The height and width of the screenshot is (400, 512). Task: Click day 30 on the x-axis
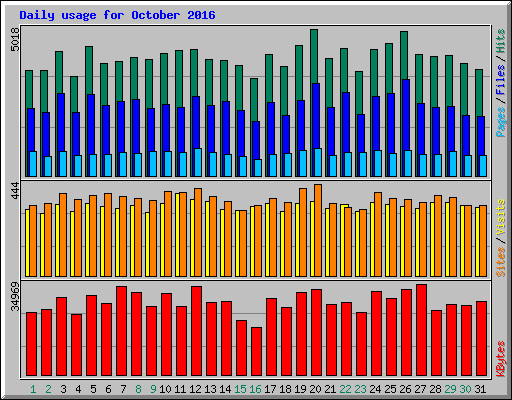pos(465,389)
